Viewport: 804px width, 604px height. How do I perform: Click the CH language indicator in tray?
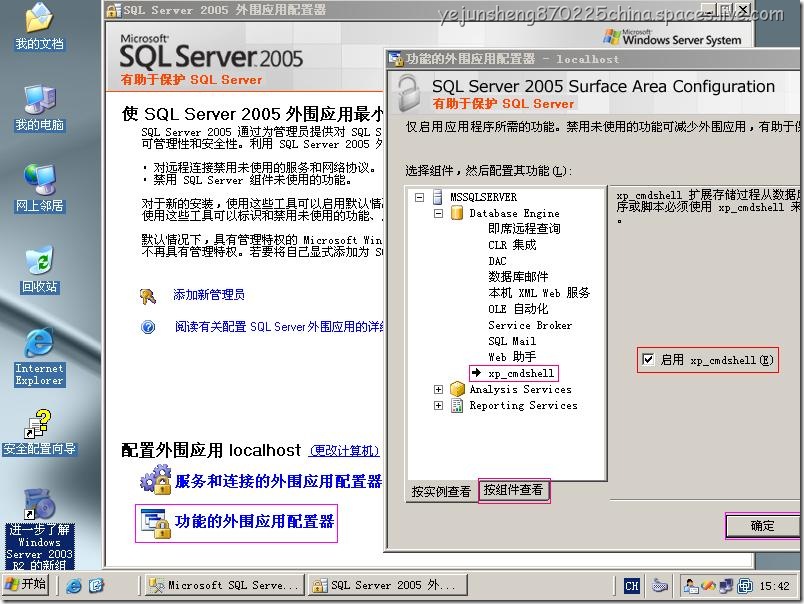(632, 586)
